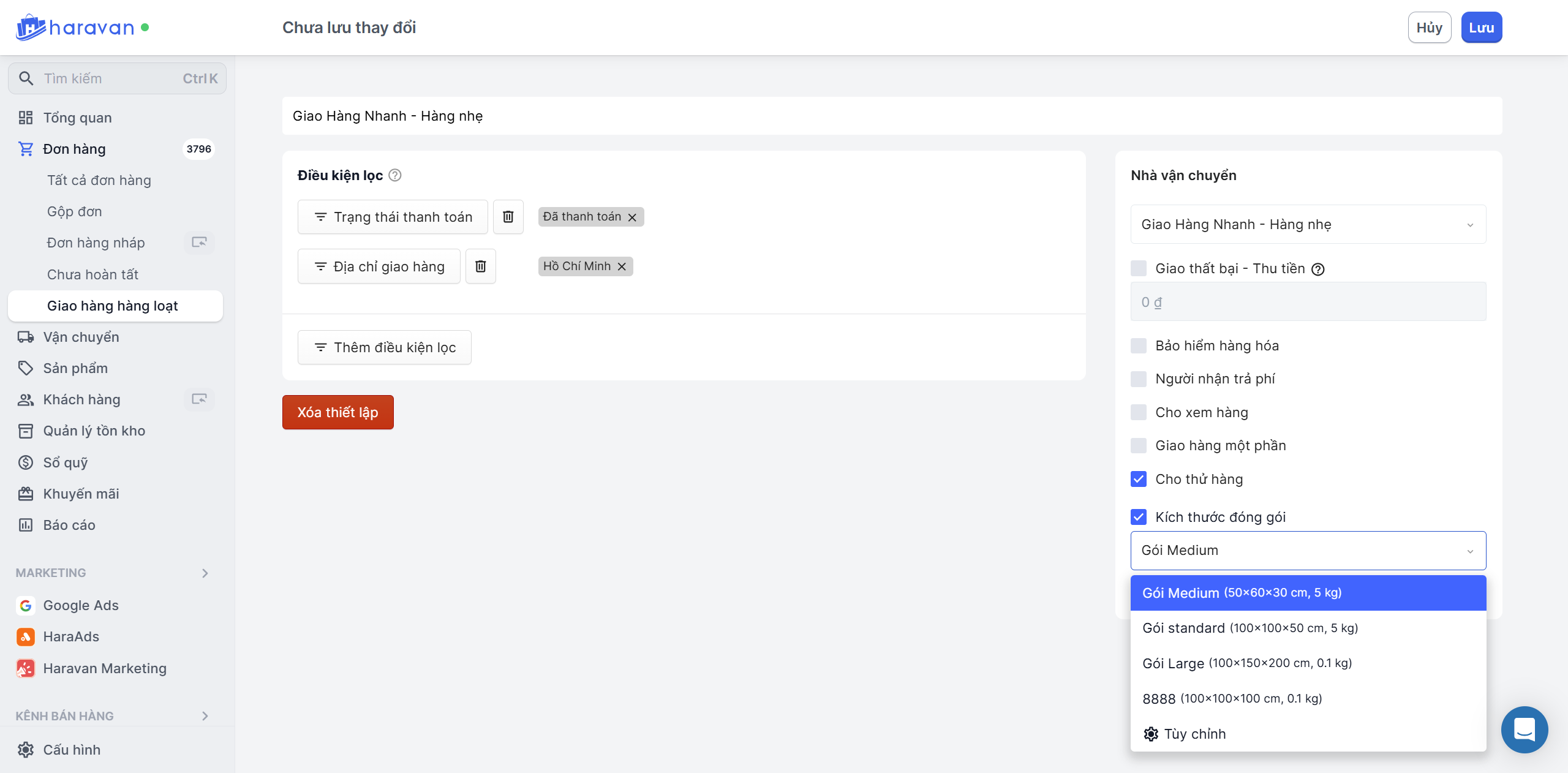Click the Tìm kiếm search field
The width and height of the screenshot is (1568, 773).
pos(116,78)
